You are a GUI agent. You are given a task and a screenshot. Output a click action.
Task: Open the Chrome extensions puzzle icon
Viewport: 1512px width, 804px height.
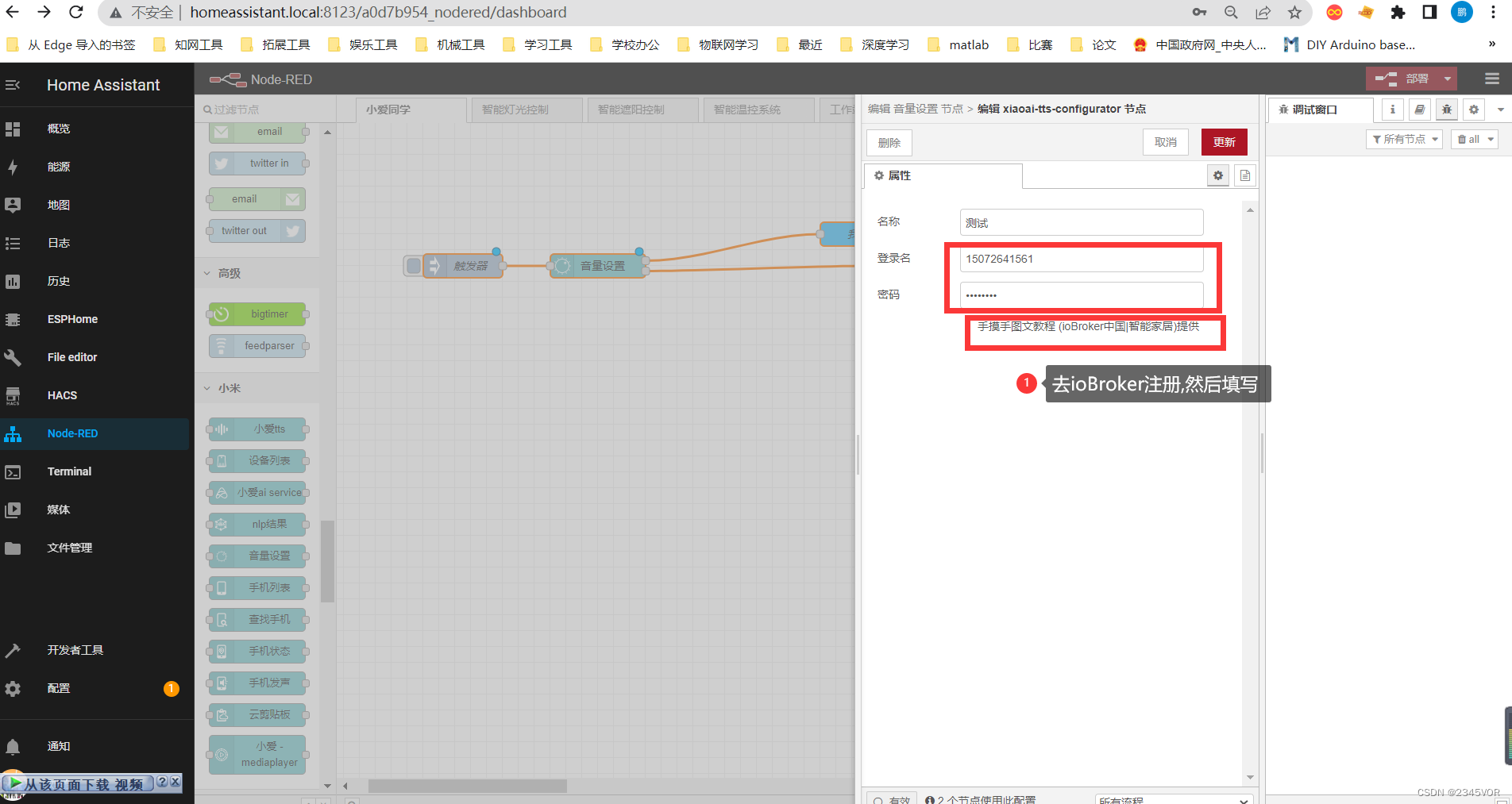1398,12
